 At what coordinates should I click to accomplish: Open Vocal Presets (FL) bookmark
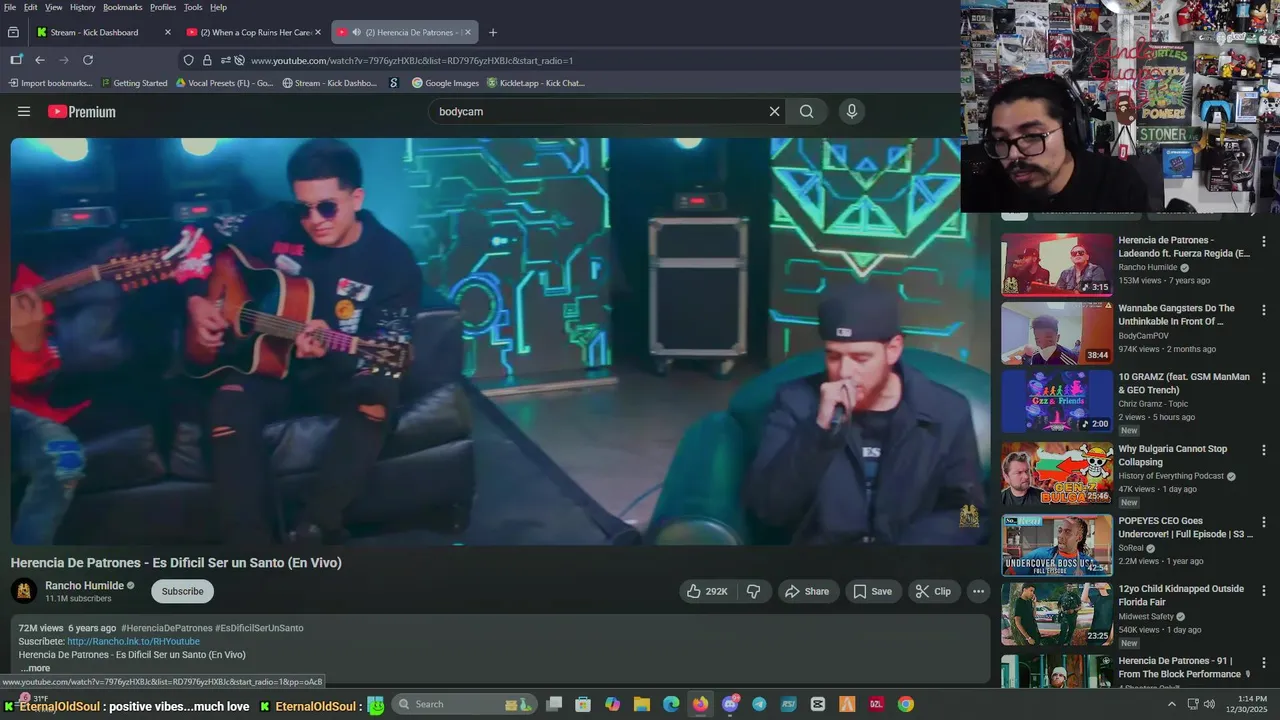[224, 83]
